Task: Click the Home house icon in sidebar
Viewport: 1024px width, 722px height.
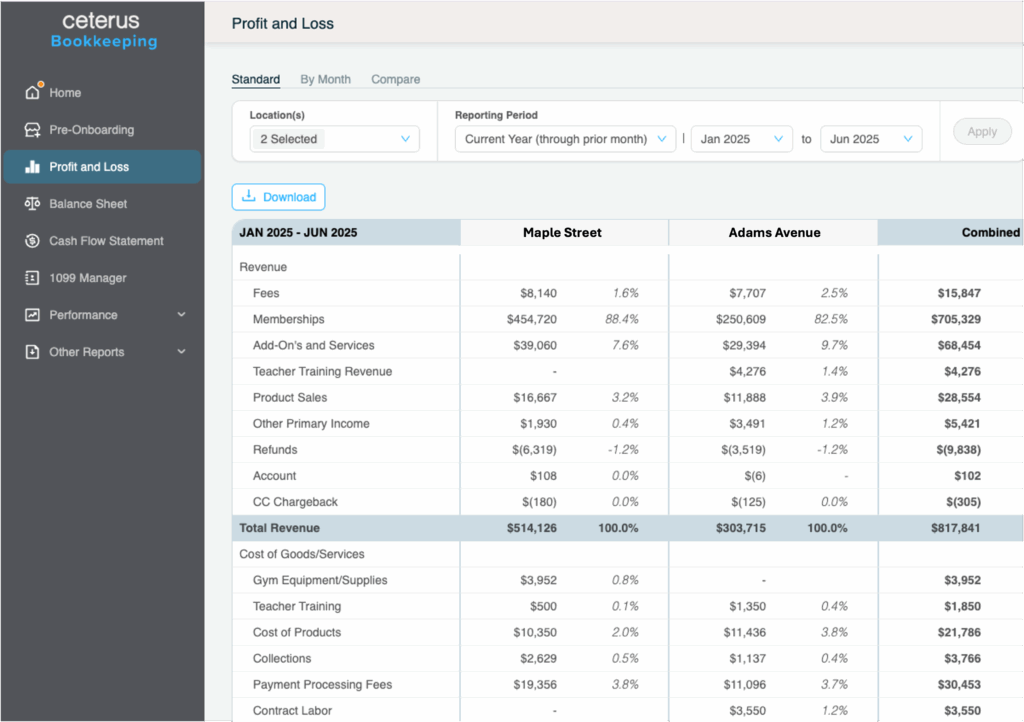Action: tap(32, 93)
